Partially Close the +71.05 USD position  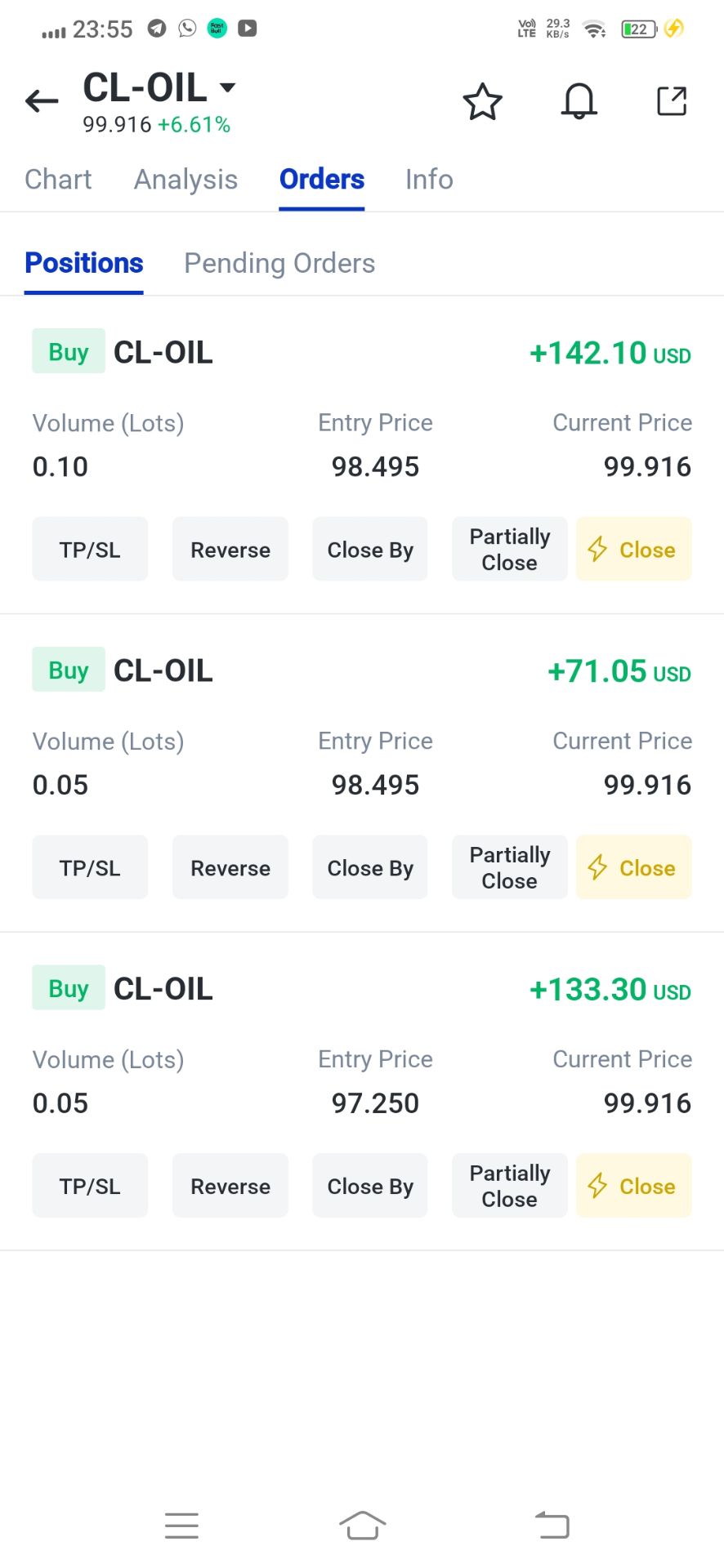click(509, 868)
